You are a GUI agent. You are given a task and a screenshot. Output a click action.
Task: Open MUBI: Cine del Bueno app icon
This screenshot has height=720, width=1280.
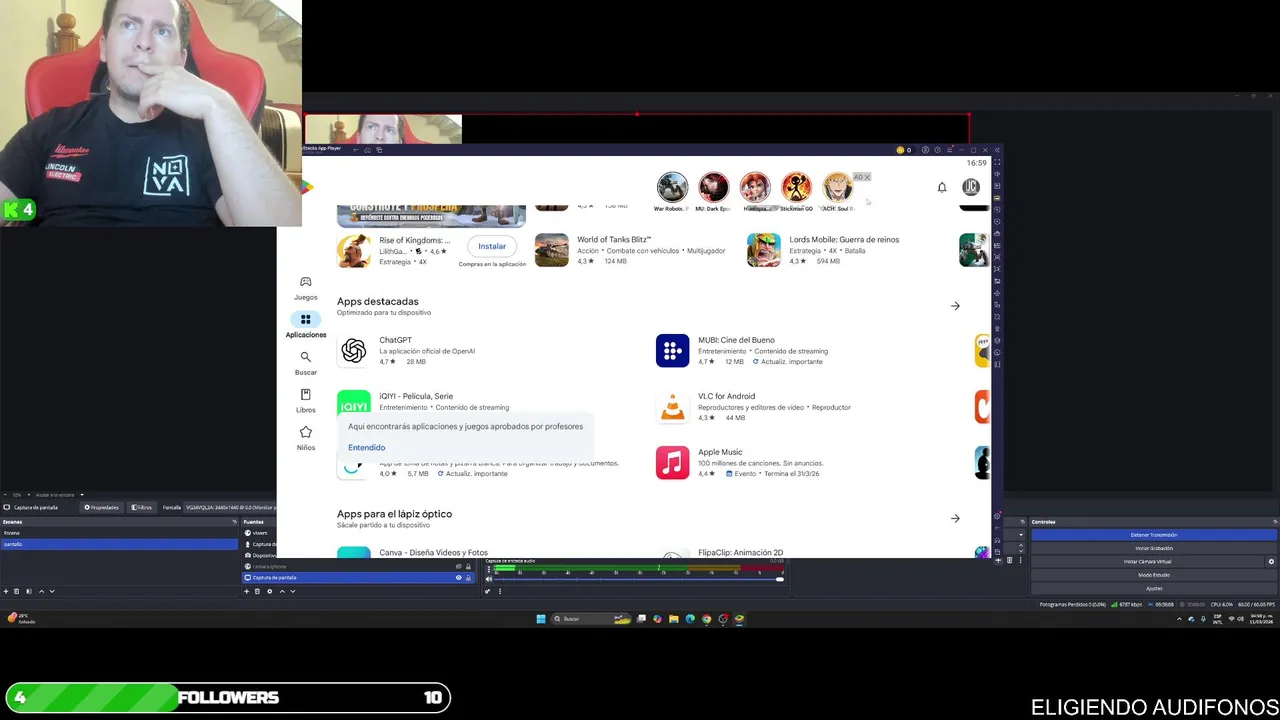672,351
